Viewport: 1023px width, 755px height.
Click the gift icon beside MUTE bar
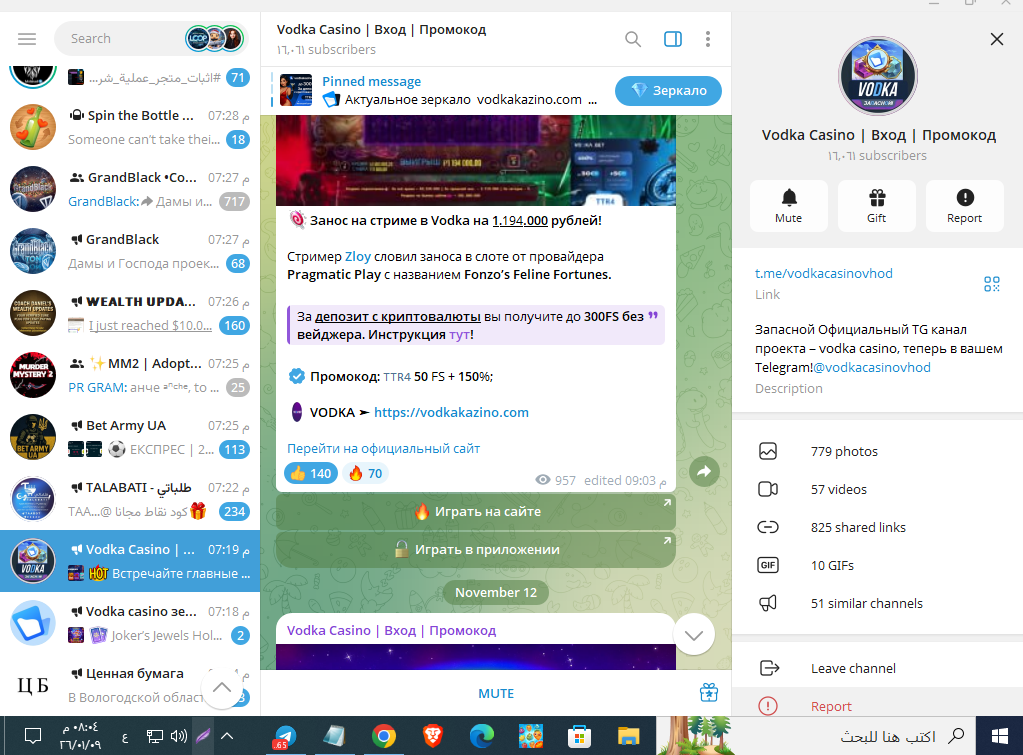[x=709, y=692]
